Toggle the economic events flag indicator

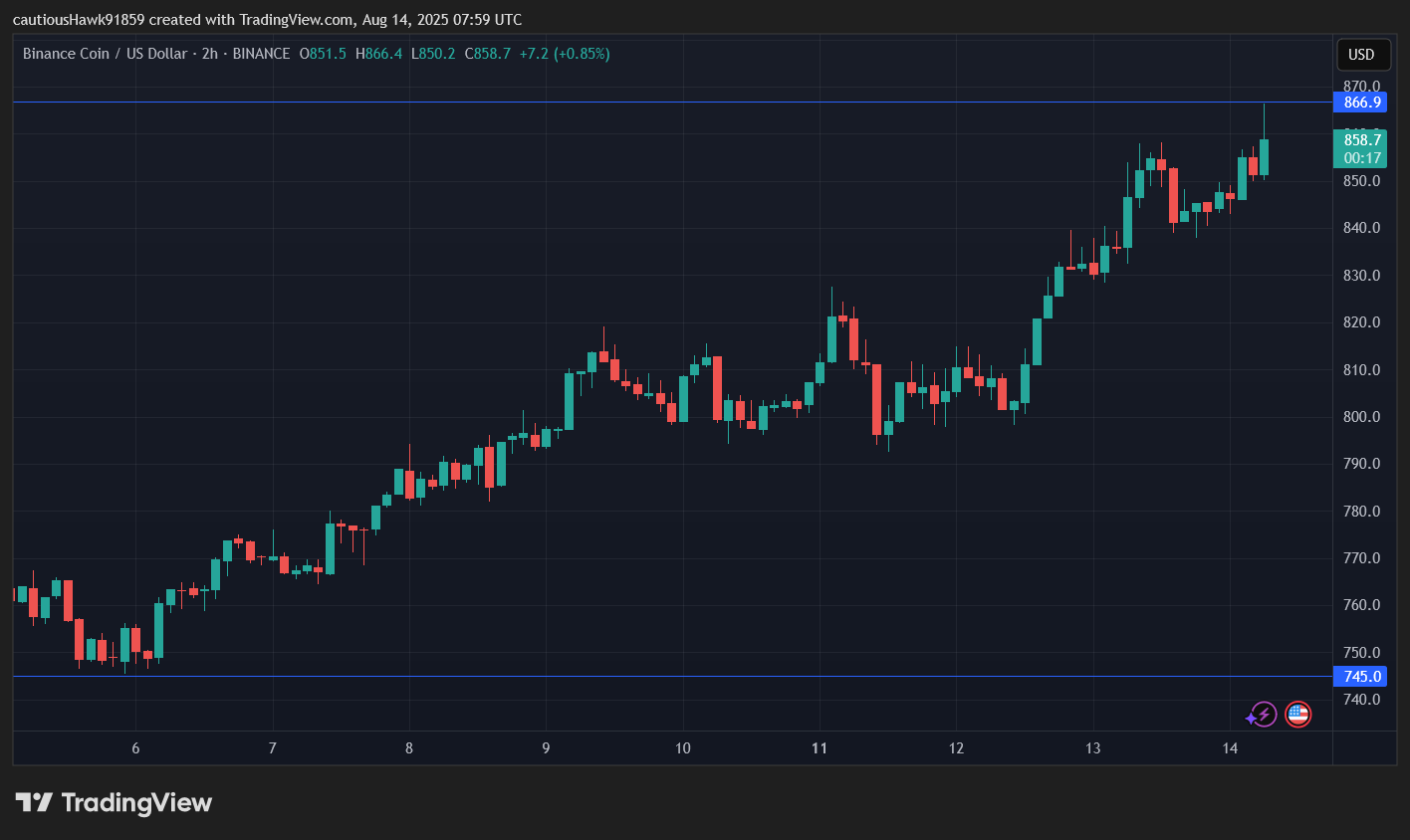(x=1296, y=715)
